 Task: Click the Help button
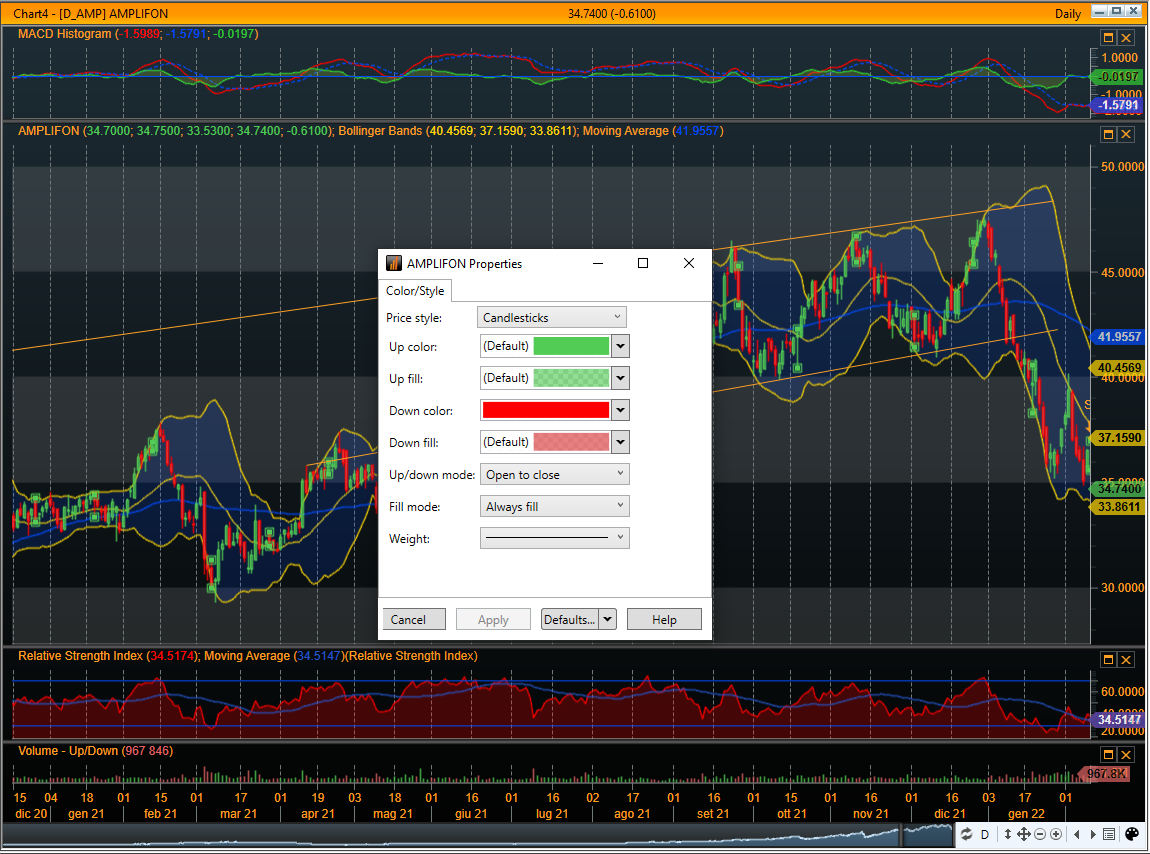coord(664,619)
